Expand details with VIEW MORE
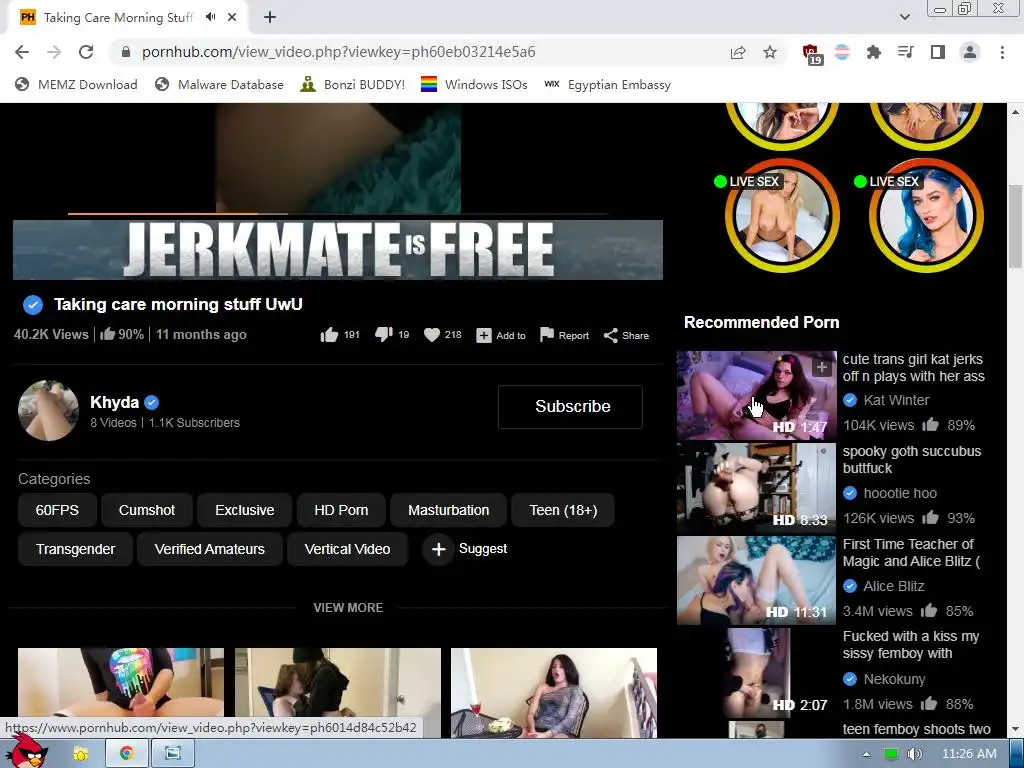1024x768 pixels. (x=348, y=607)
